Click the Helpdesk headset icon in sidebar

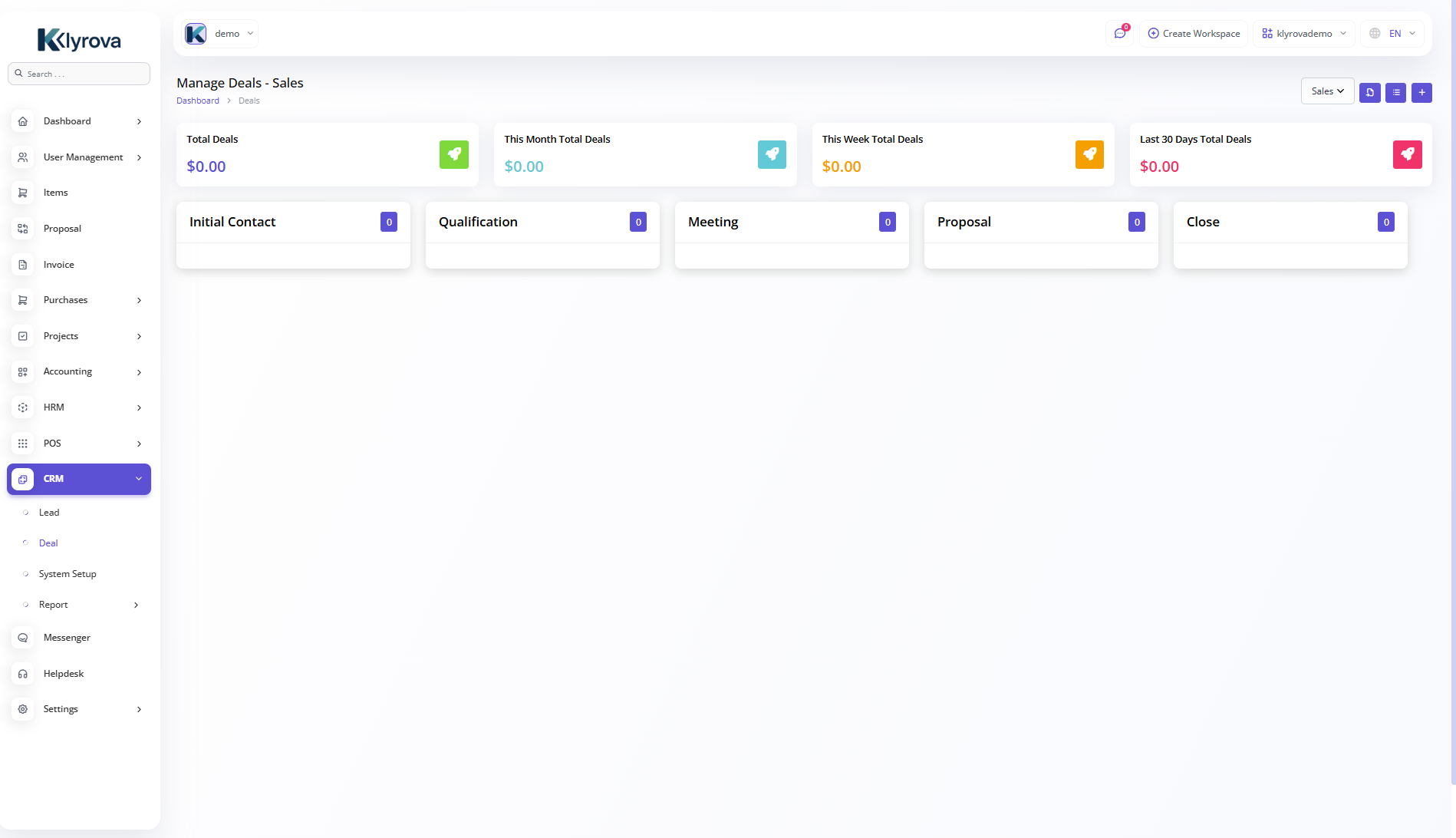[23, 674]
